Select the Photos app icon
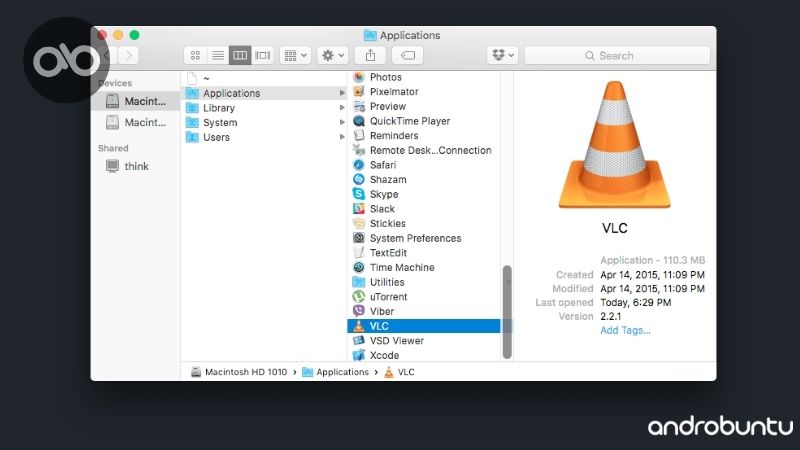 (x=359, y=77)
